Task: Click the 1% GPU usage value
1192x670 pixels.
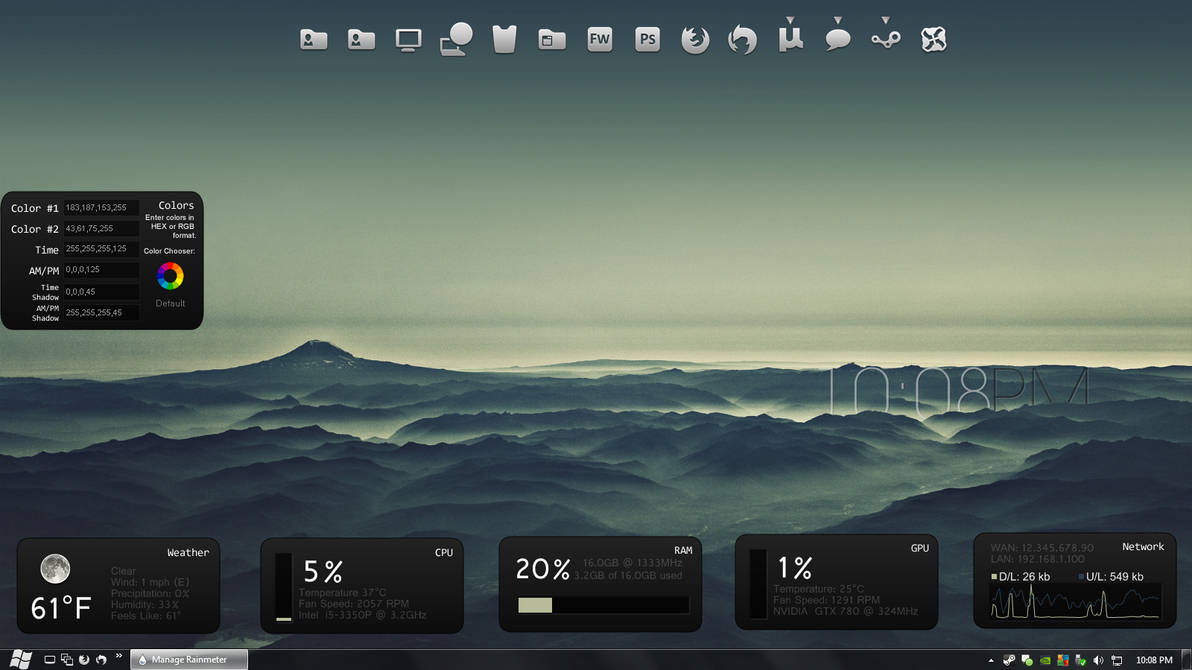Action: point(794,567)
